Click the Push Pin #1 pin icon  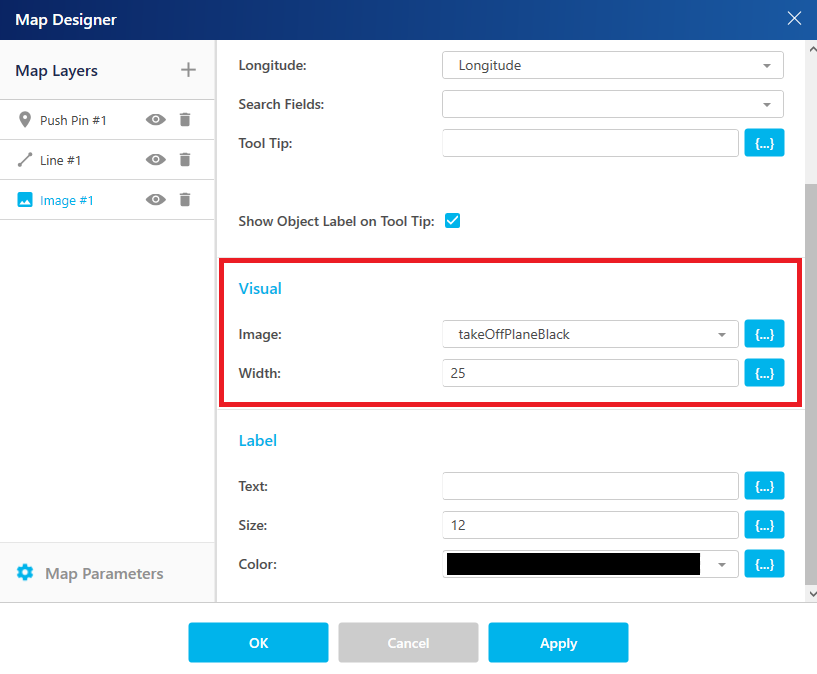pyautogui.click(x=24, y=120)
